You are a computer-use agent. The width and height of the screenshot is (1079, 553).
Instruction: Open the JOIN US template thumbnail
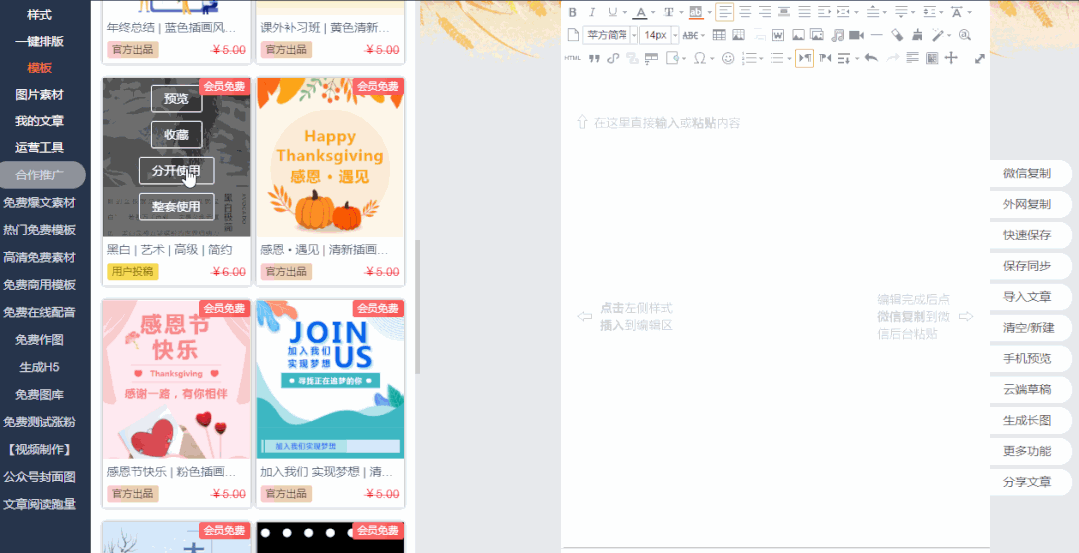pyautogui.click(x=330, y=380)
